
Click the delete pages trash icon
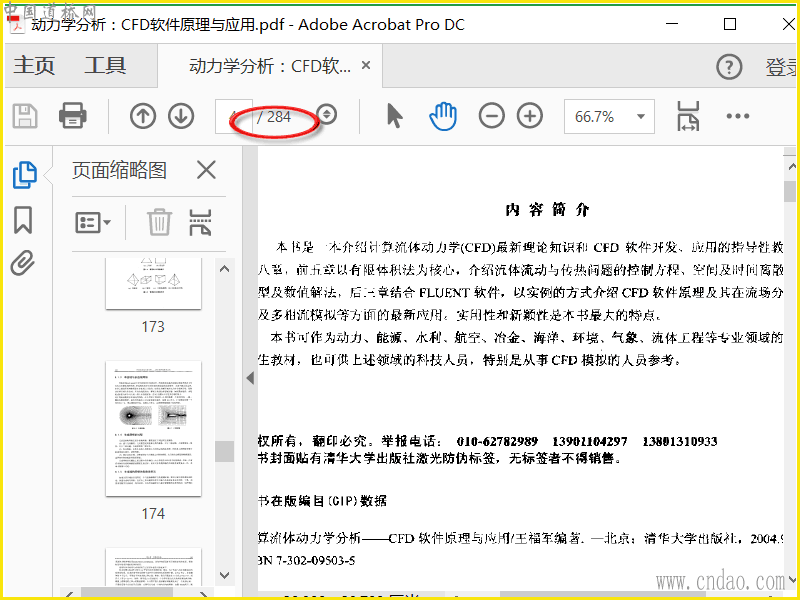(x=159, y=222)
